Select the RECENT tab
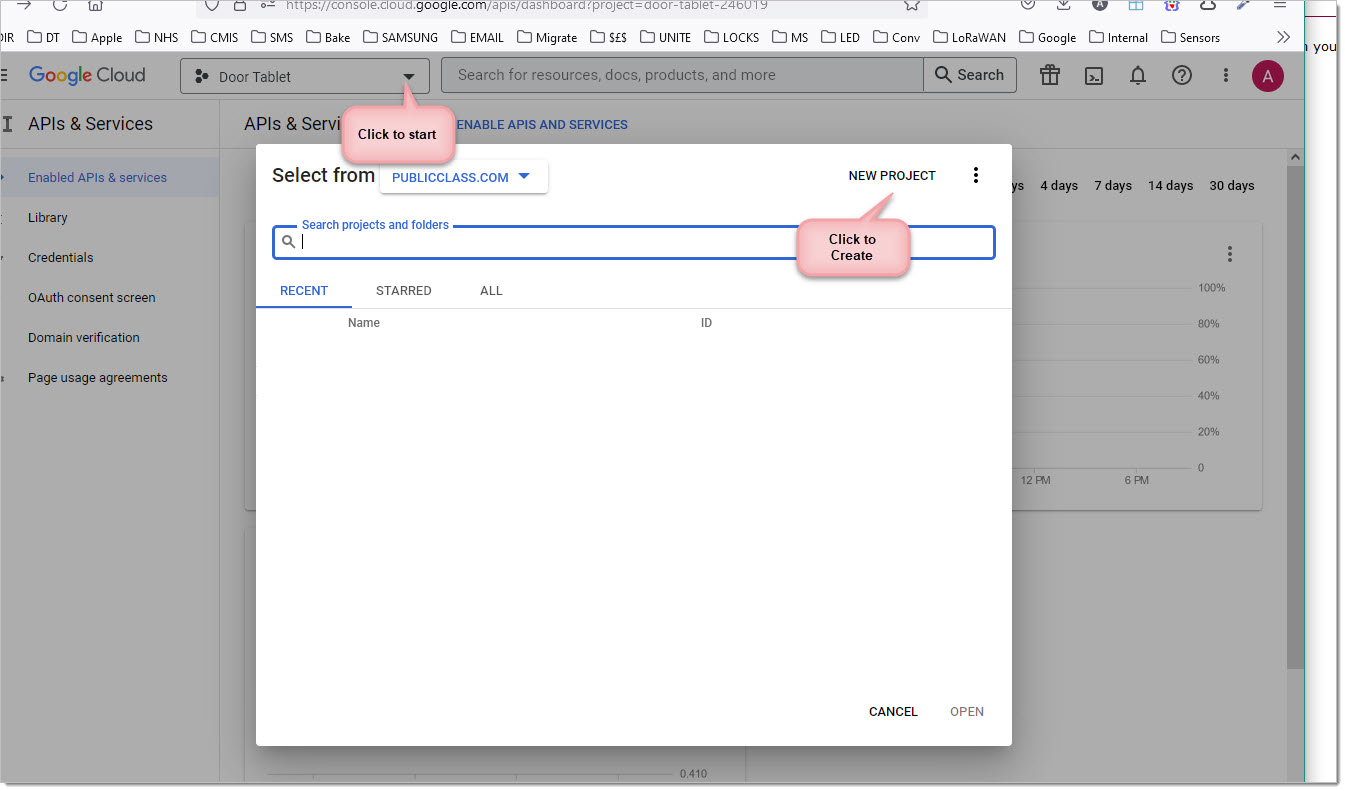The height and width of the screenshot is (791, 1345). click(x=304, y=291)
